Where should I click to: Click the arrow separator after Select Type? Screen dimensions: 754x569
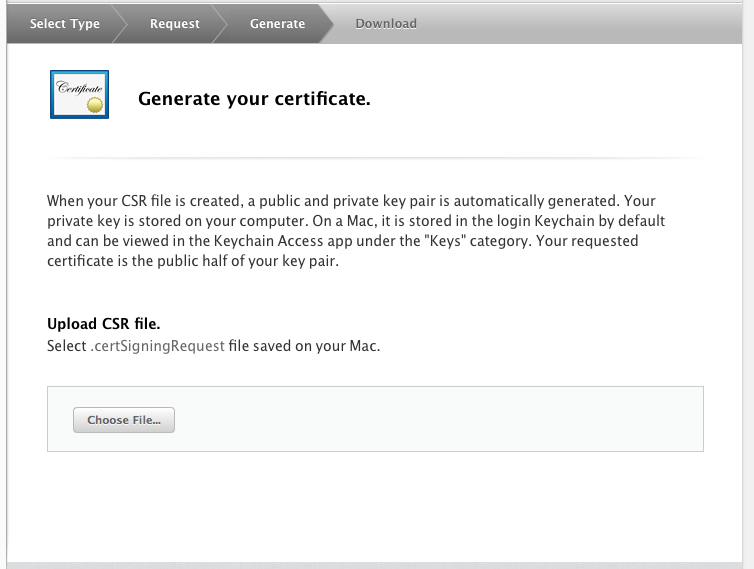[x=119, y=23]
